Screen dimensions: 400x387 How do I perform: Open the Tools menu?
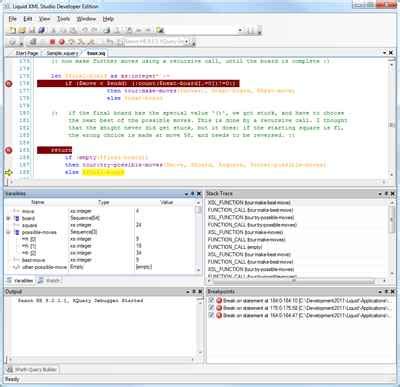pos(63,19)
